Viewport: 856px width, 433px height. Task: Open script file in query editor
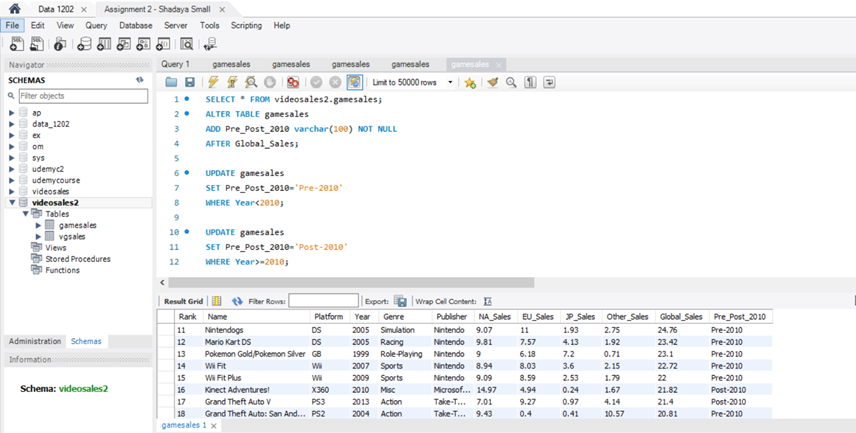[x=171, y=82]
